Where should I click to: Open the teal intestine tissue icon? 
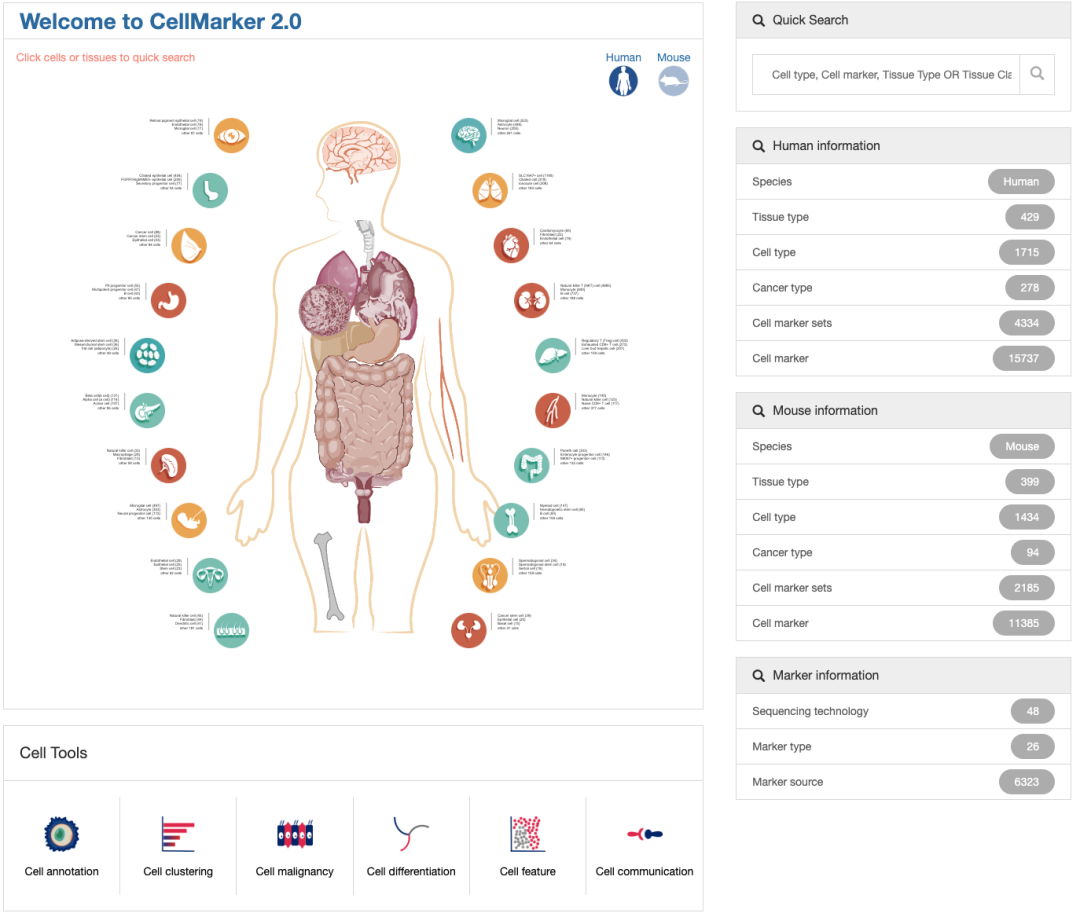pos(532,465)
